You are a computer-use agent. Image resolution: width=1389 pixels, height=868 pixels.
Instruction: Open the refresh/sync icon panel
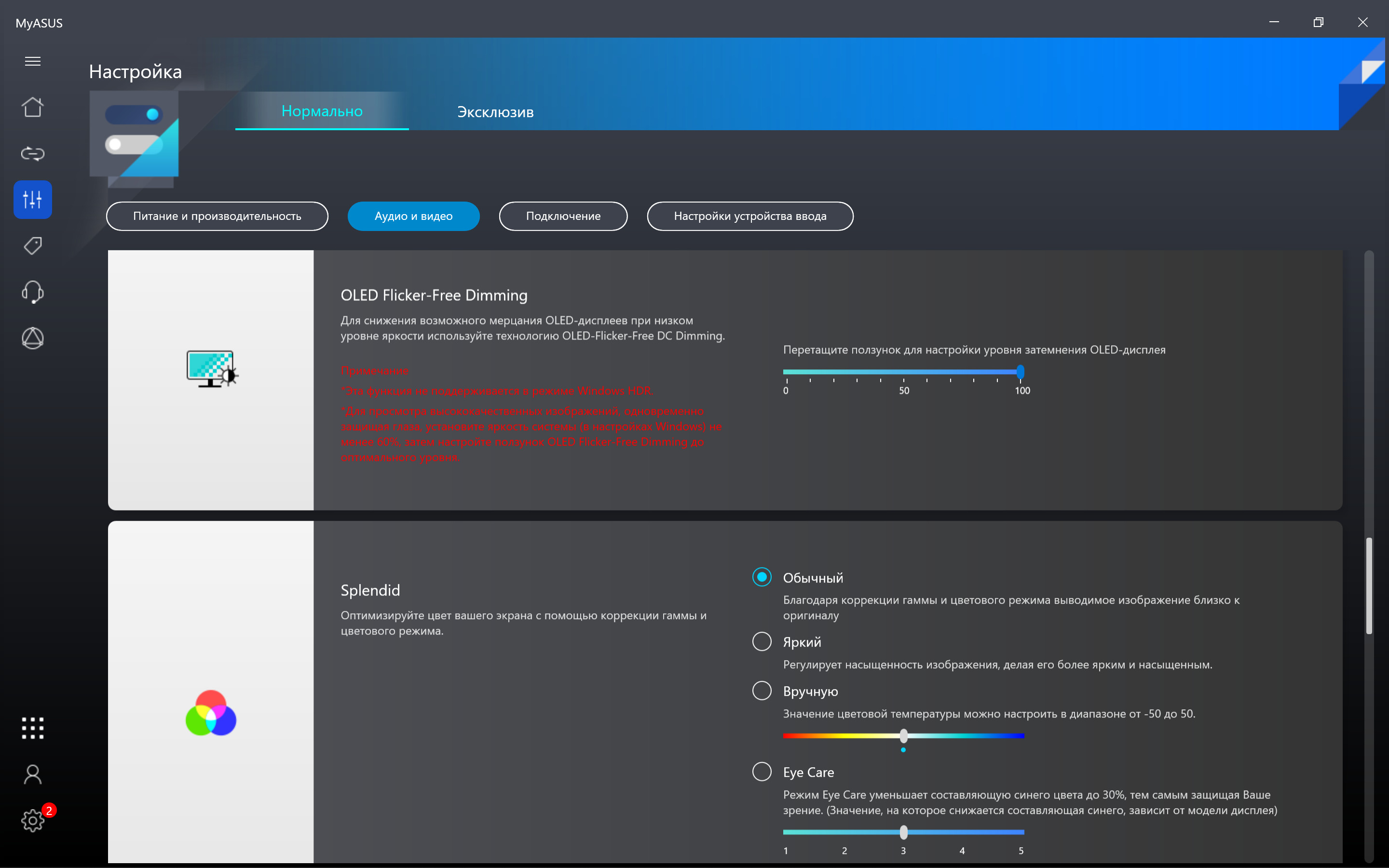pos(33,154)
